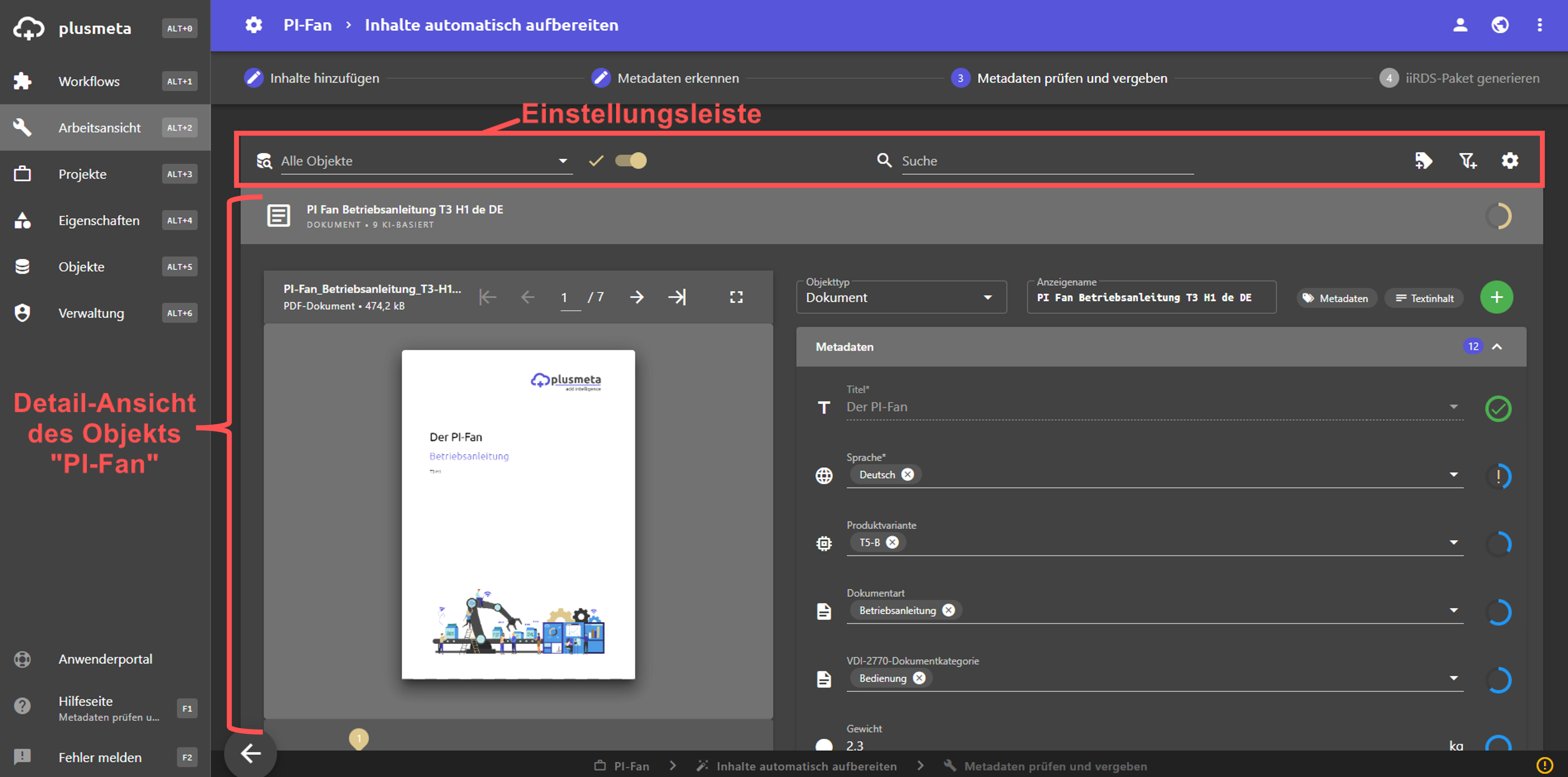This screenshot has height=777, width=1568.
Task: Open the settings bar gear icon
Action: (1510, 161)
